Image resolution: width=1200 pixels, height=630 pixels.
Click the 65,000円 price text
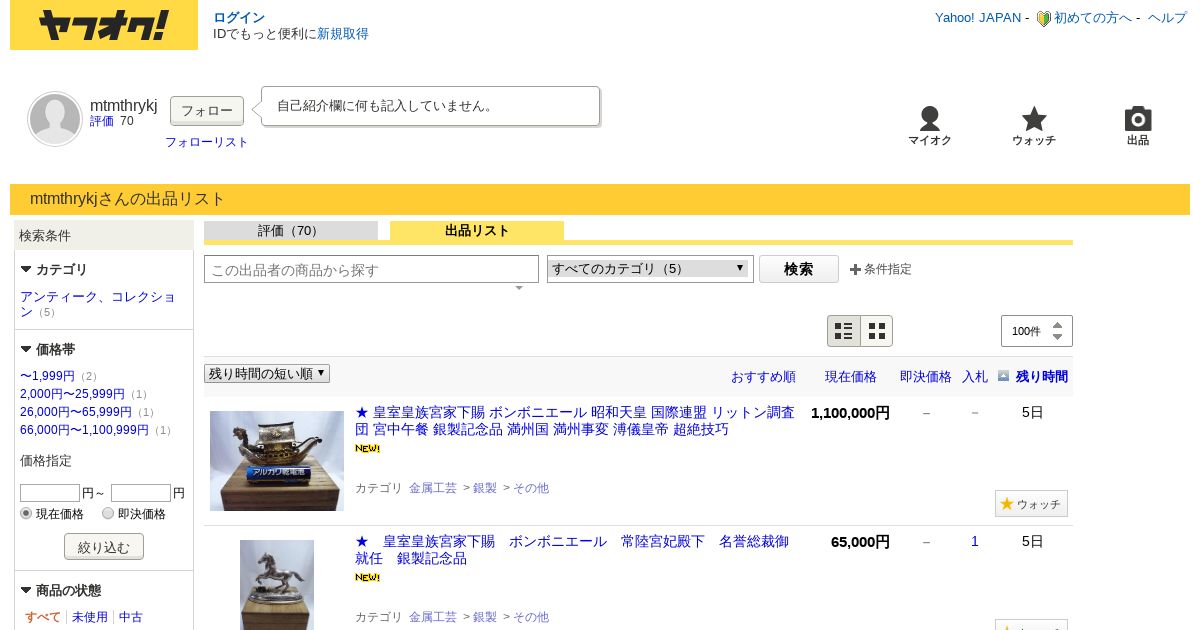860,541
